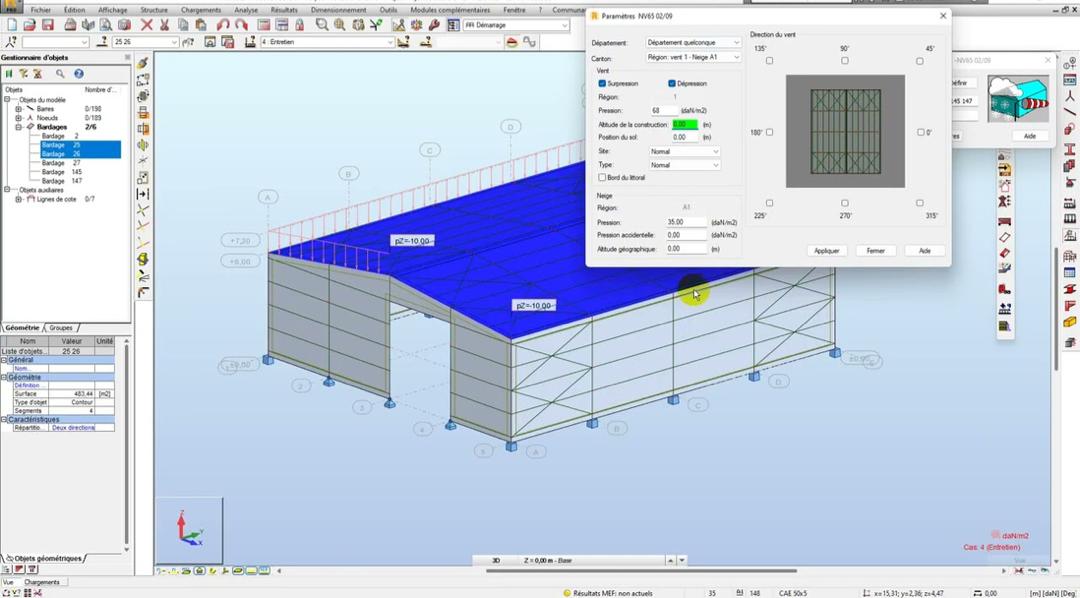Expand the Noeuds tree node
This screenshot has height=598, width=1080.
point(19,118)
